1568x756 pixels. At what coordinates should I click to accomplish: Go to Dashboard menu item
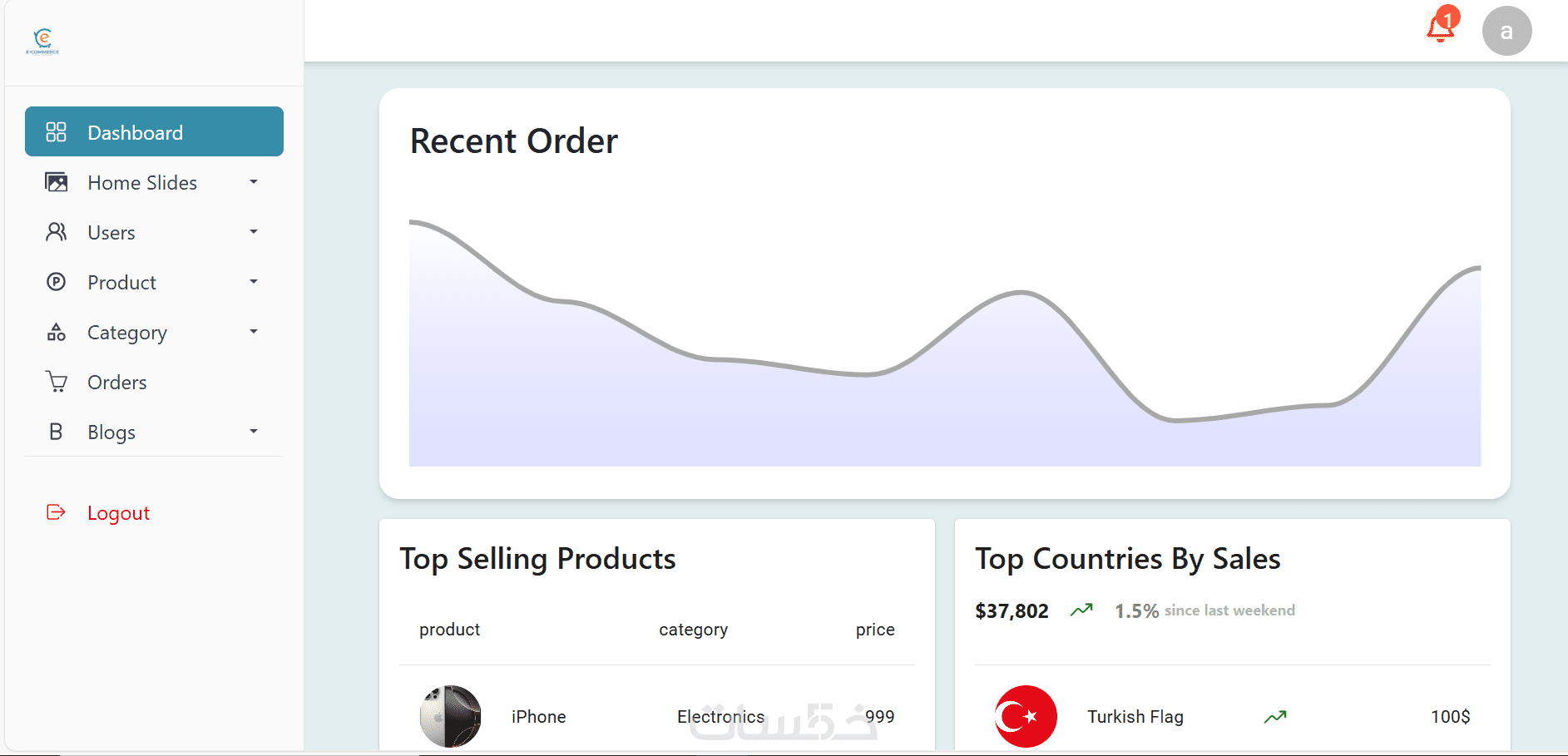click(136, 133)
